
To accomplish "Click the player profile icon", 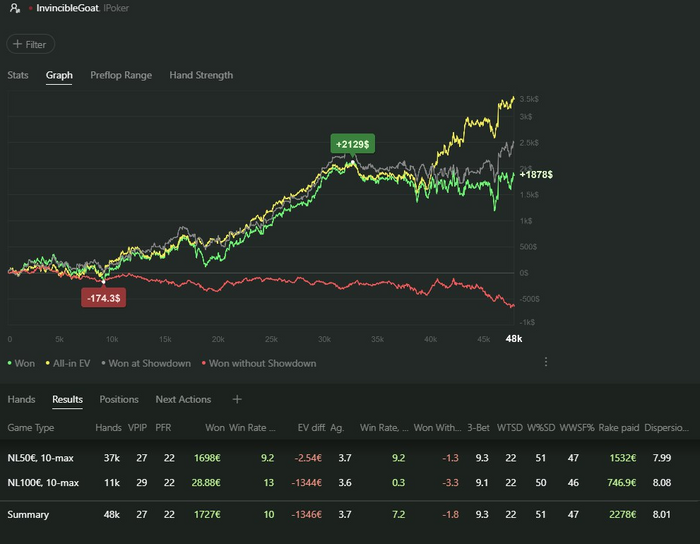I will coord(11,9).
